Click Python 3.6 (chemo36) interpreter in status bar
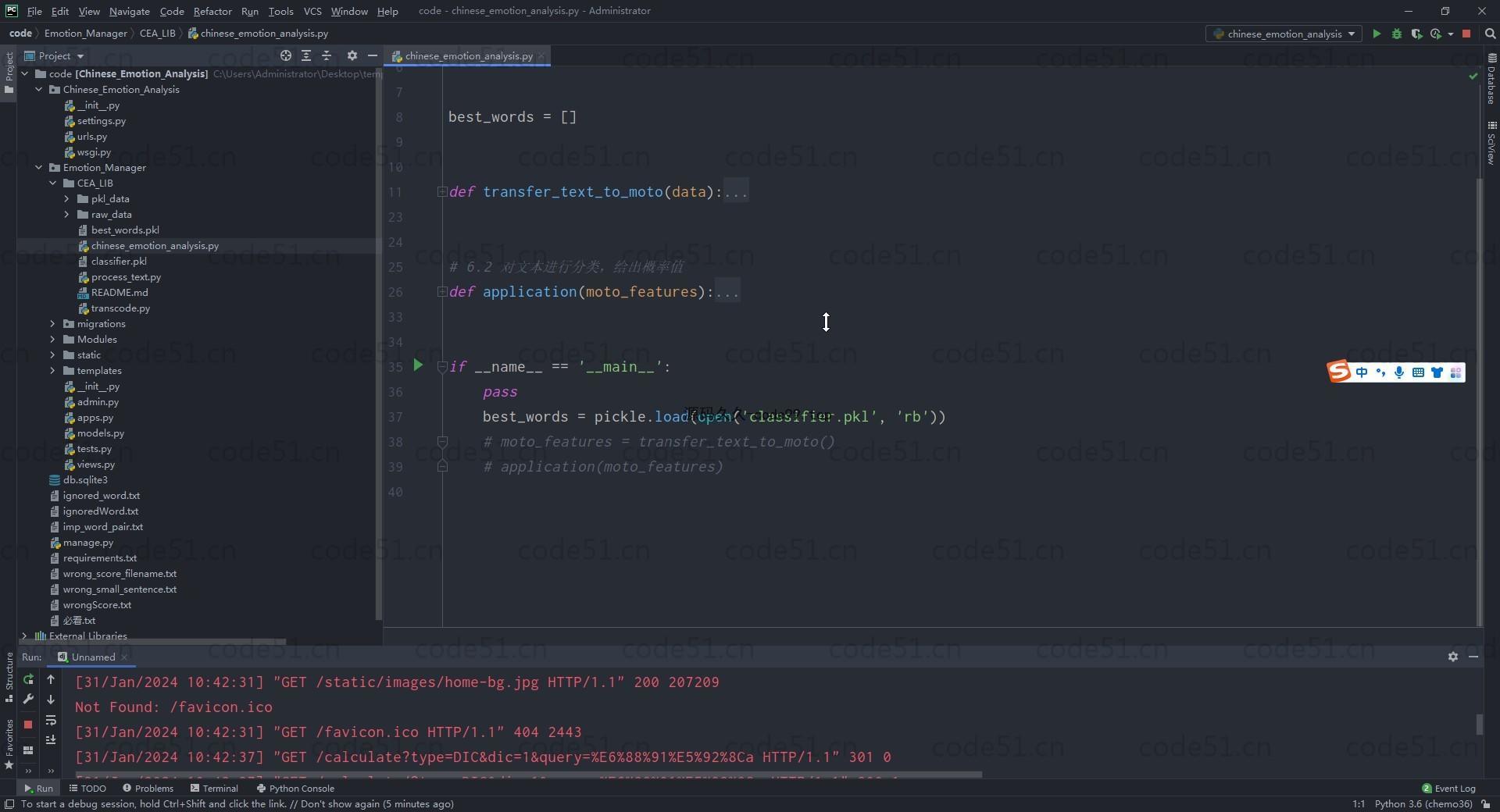This screenshot has height=812, width=1500. pyautogui.click(x=1423, y=803)
